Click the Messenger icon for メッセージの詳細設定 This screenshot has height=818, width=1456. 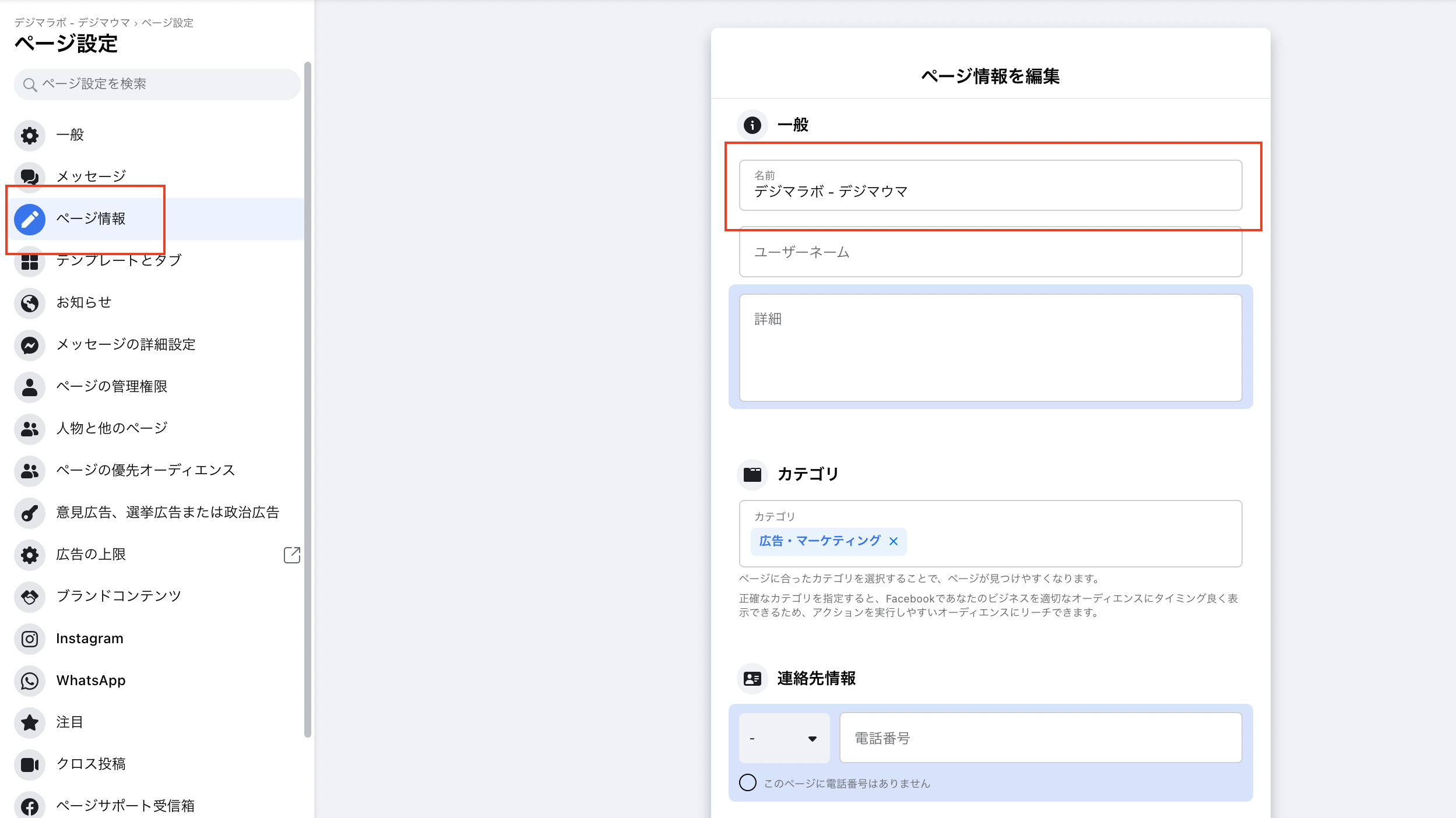[30, 345]
